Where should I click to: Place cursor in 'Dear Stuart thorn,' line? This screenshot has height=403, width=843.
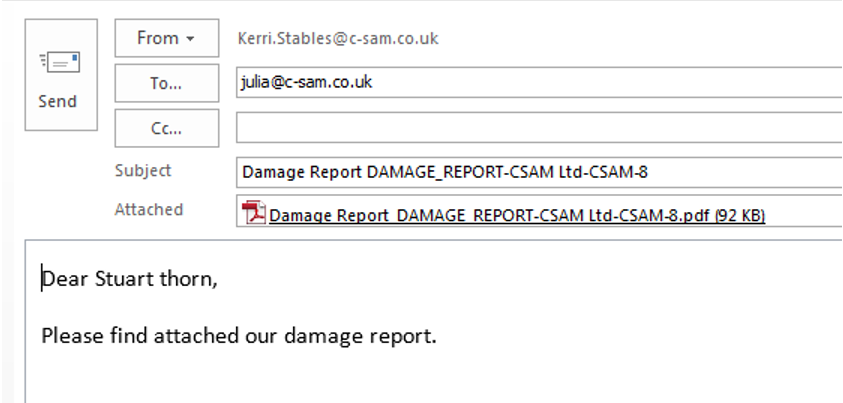point(130,279)
